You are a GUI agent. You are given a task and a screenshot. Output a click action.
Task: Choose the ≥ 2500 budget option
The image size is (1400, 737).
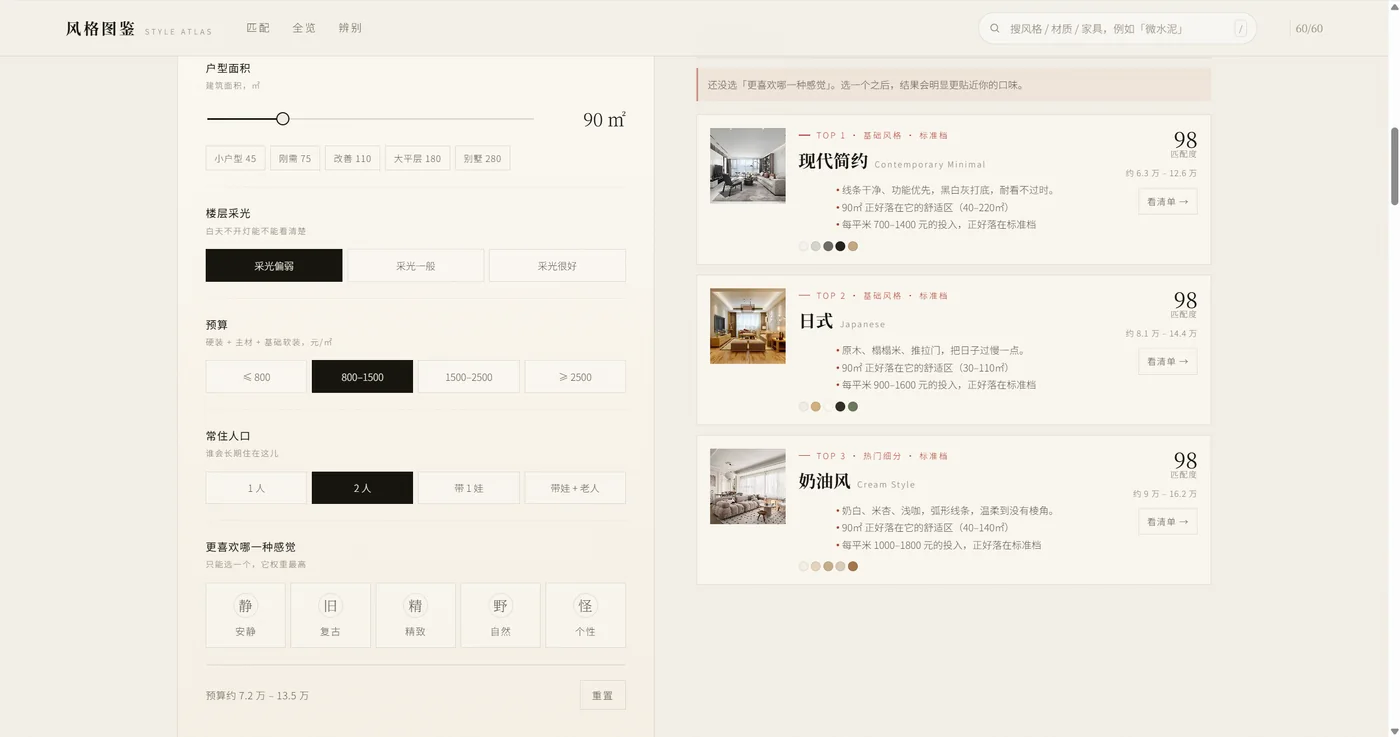point(575,377)
